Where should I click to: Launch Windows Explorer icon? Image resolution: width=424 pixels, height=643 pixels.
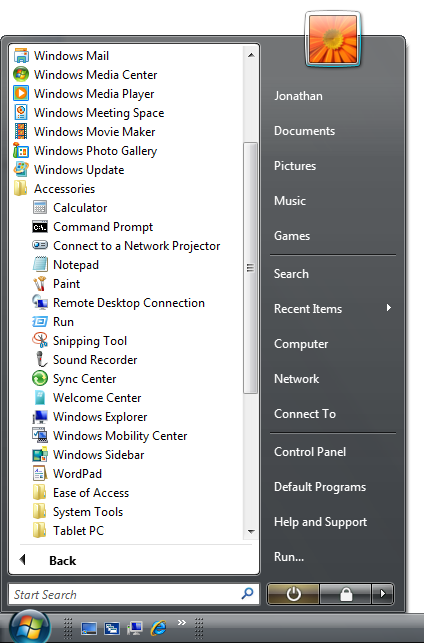point(40,416)
